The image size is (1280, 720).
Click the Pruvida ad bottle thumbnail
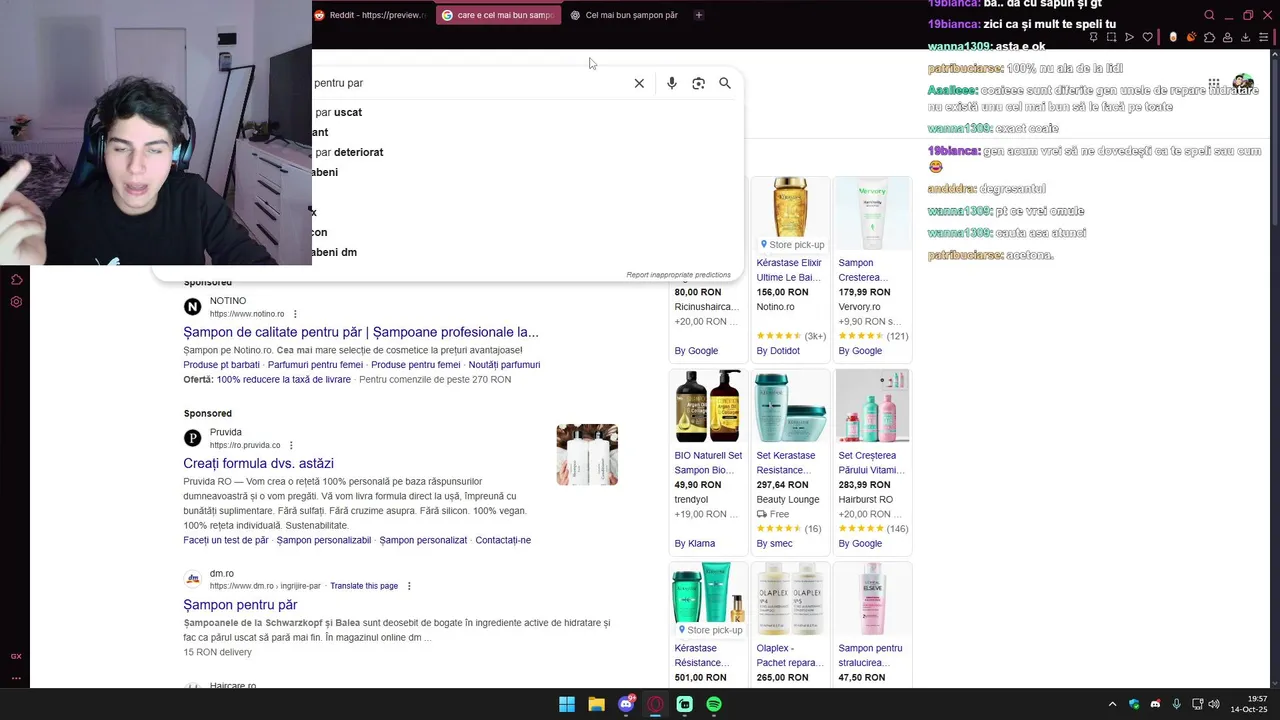(587, 455)
